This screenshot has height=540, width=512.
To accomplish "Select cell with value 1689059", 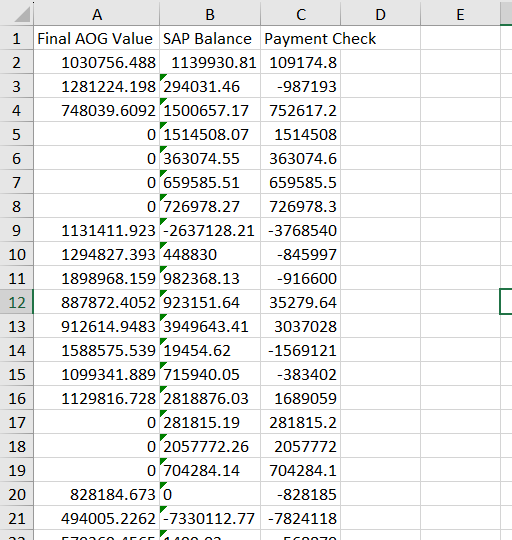I will [x=301, y=398].
